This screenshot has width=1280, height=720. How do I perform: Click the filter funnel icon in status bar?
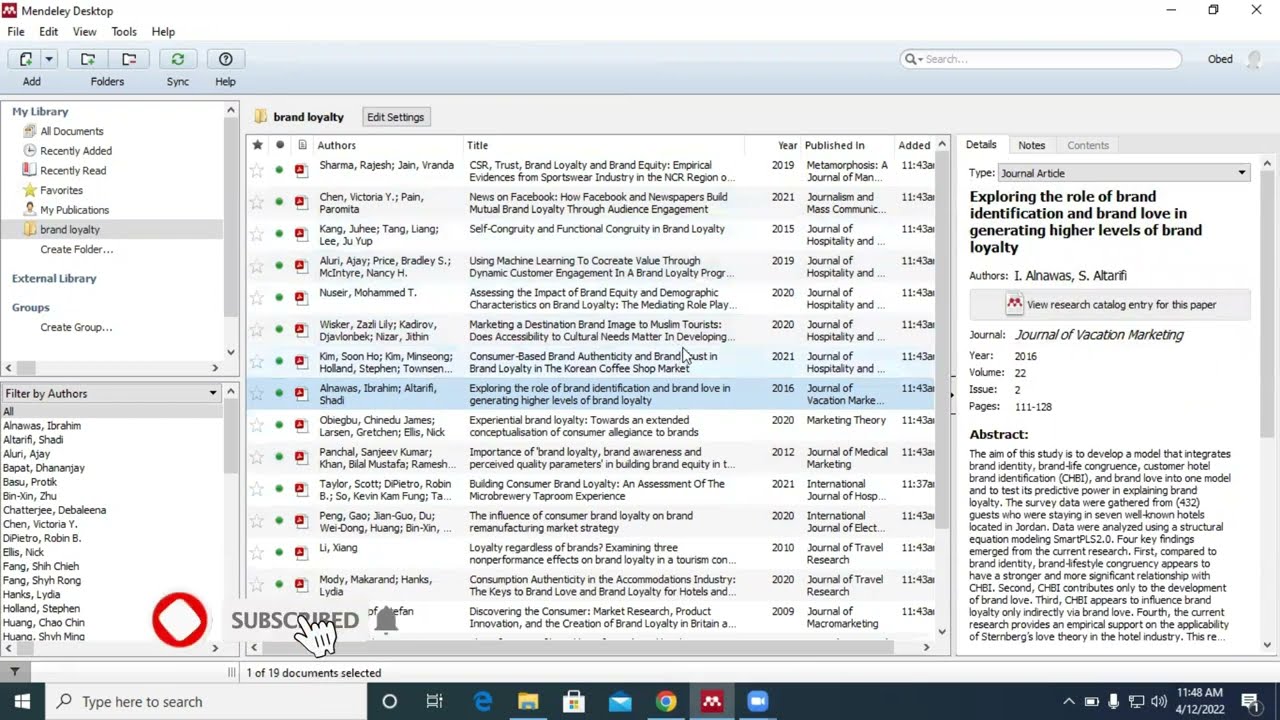[14, 673]
